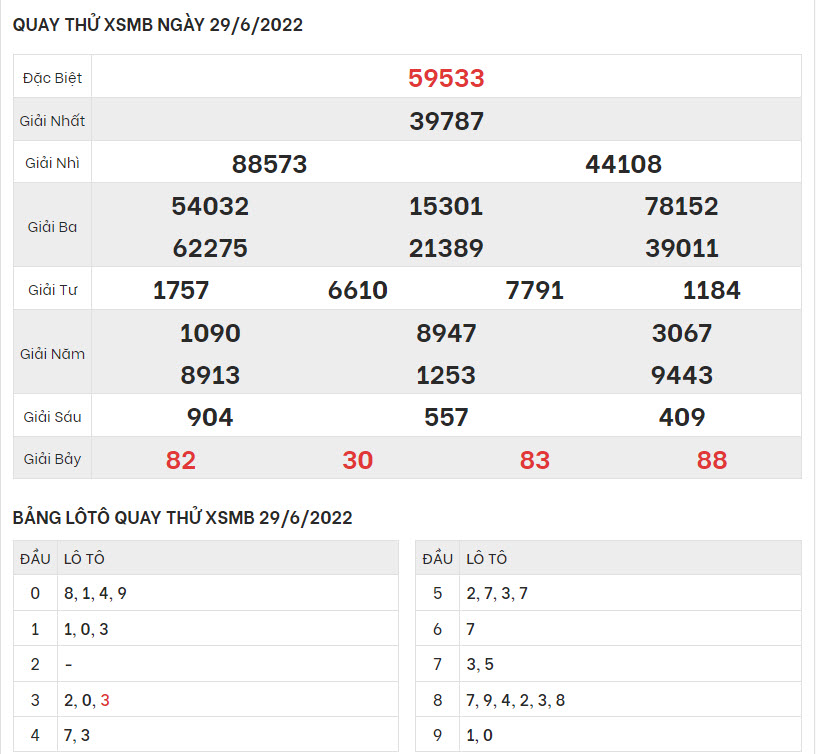Screen dimensions: 816x754
Task: Click the QUAY THỬ XSMB heading
Action: pos(158,26)
